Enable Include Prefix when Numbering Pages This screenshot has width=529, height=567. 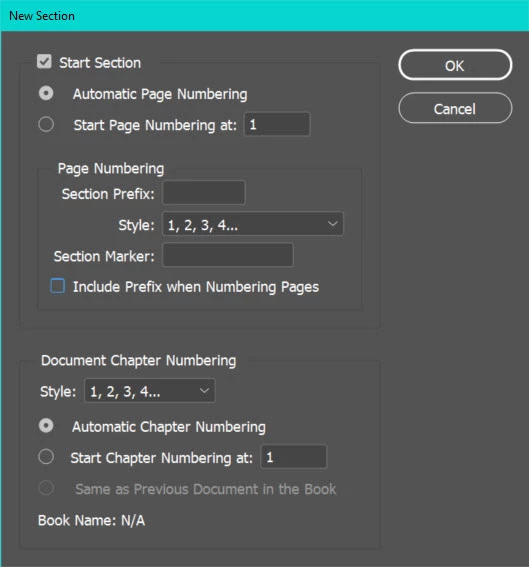[57, 286]
